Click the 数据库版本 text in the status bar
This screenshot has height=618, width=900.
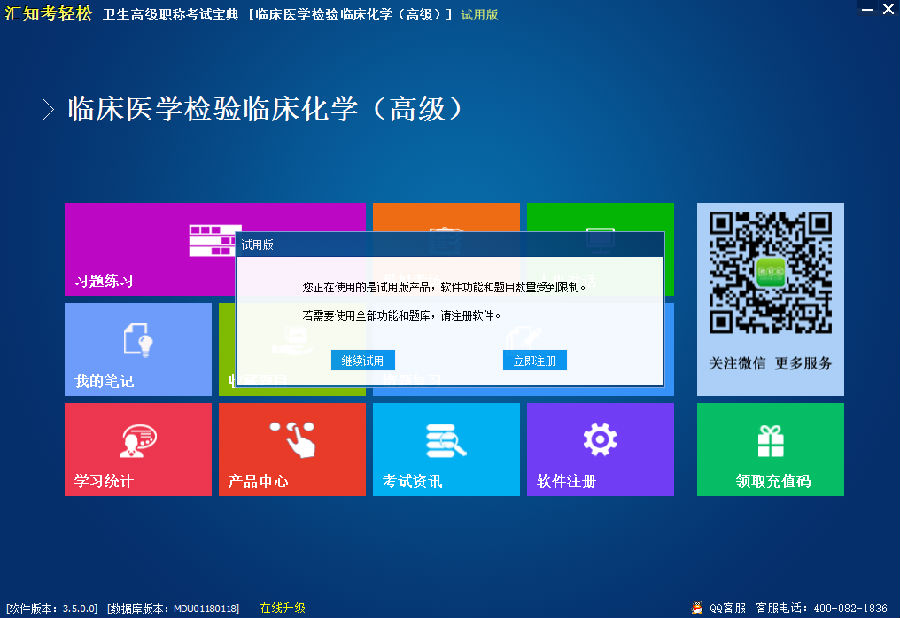click(x=173, y=608)
